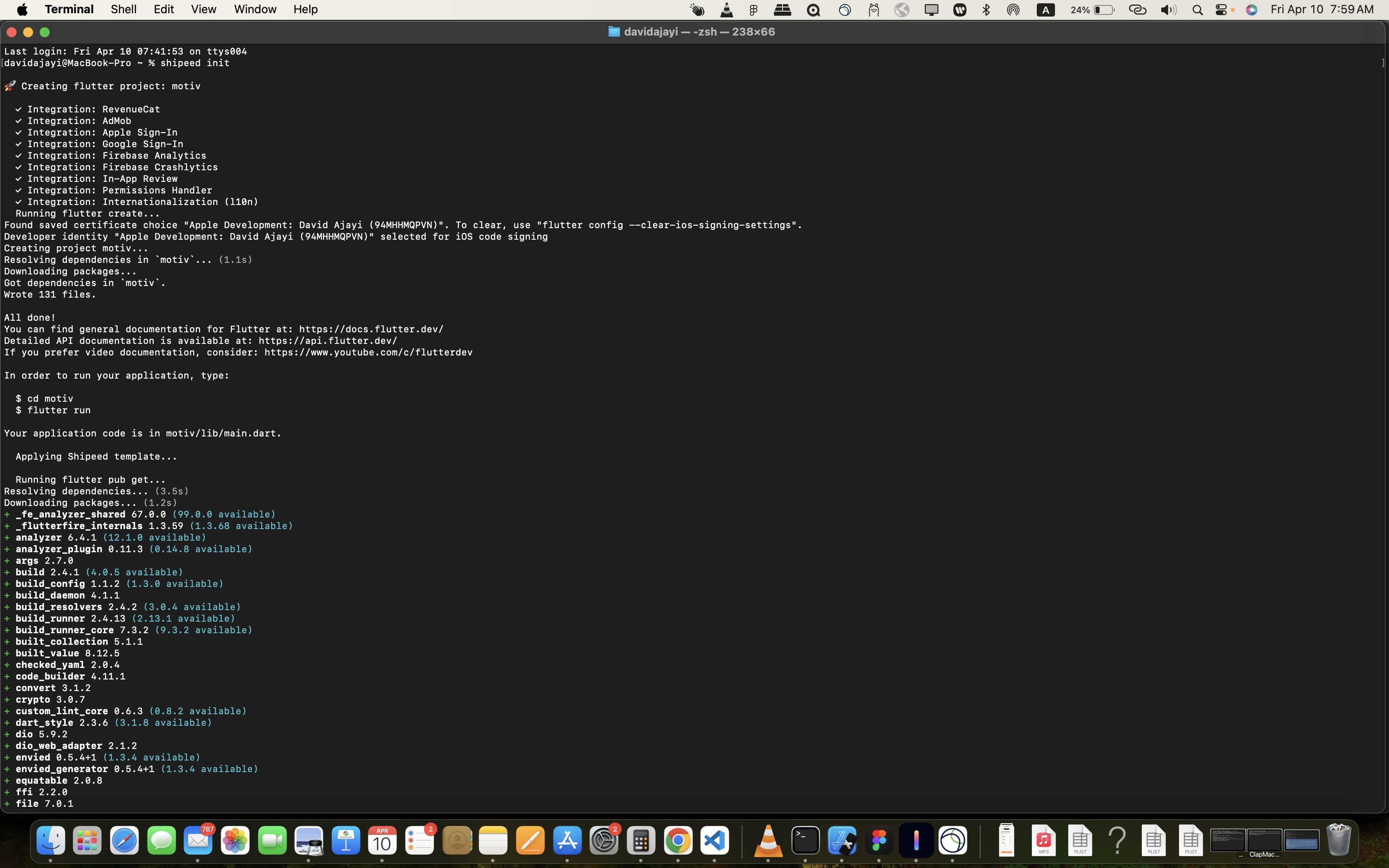The height and width of the screenshot is (868, 1389).
Task: Click the volume icon in menu bar
Action: point(1168,10)
